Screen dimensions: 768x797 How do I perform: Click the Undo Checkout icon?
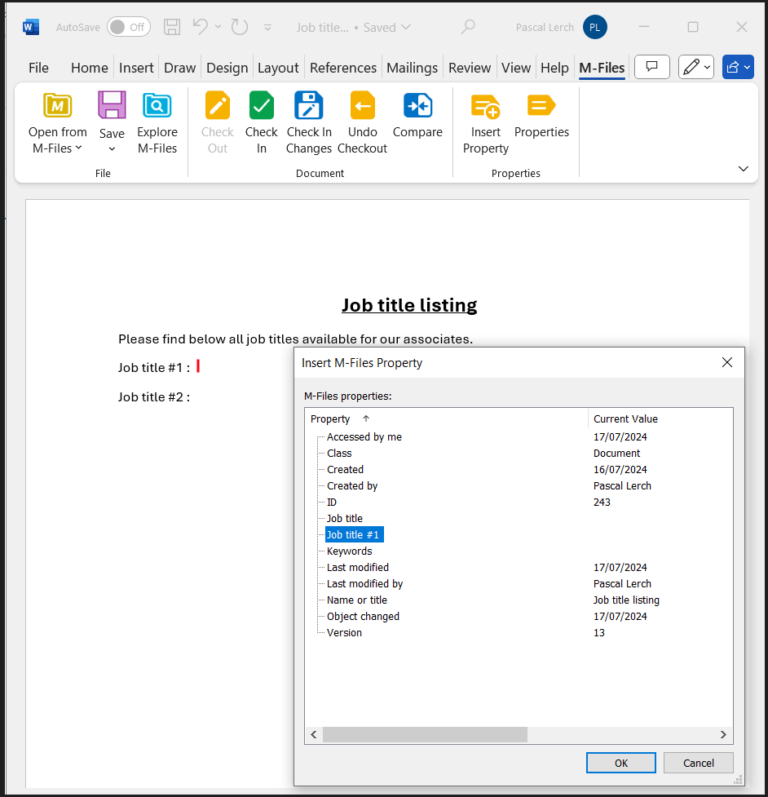[x=362, y=106]
